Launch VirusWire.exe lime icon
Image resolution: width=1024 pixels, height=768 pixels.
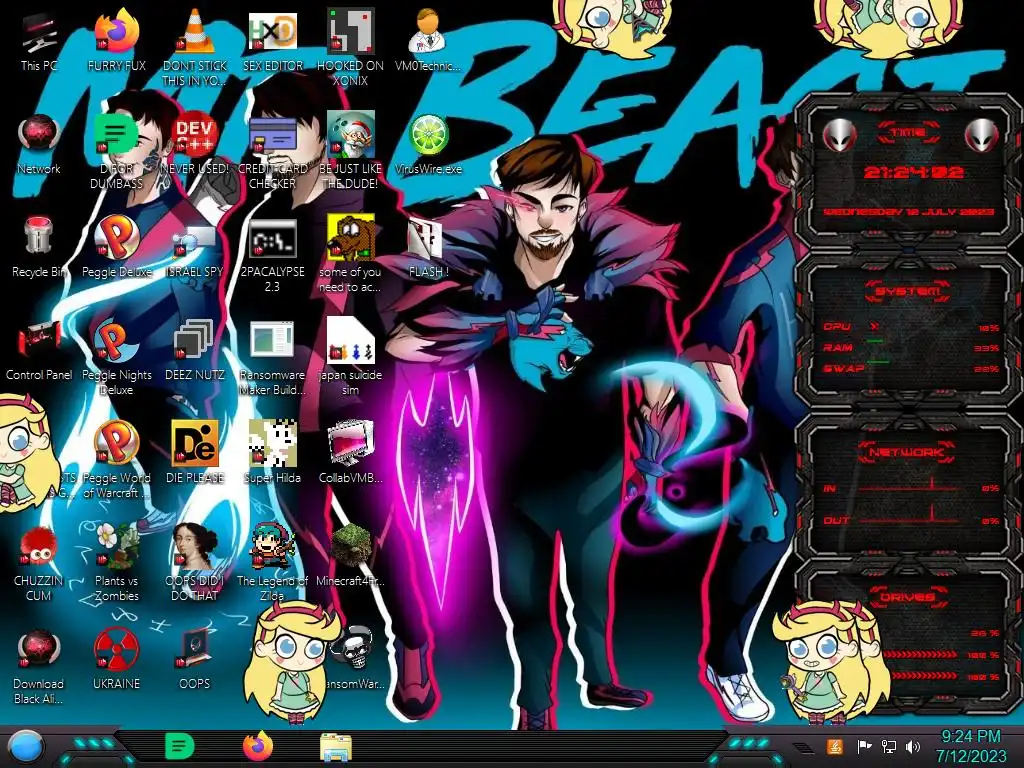428,144
